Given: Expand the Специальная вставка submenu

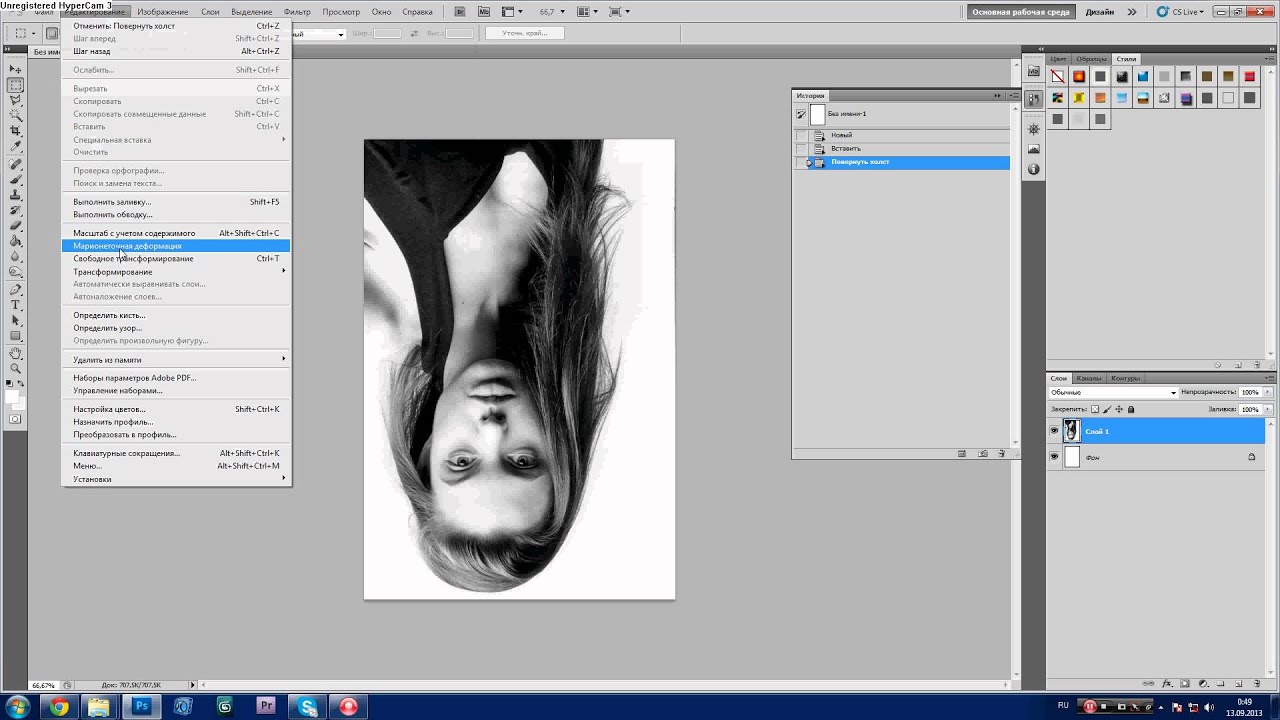Looking at the screenshot, I should click(176, 140).
